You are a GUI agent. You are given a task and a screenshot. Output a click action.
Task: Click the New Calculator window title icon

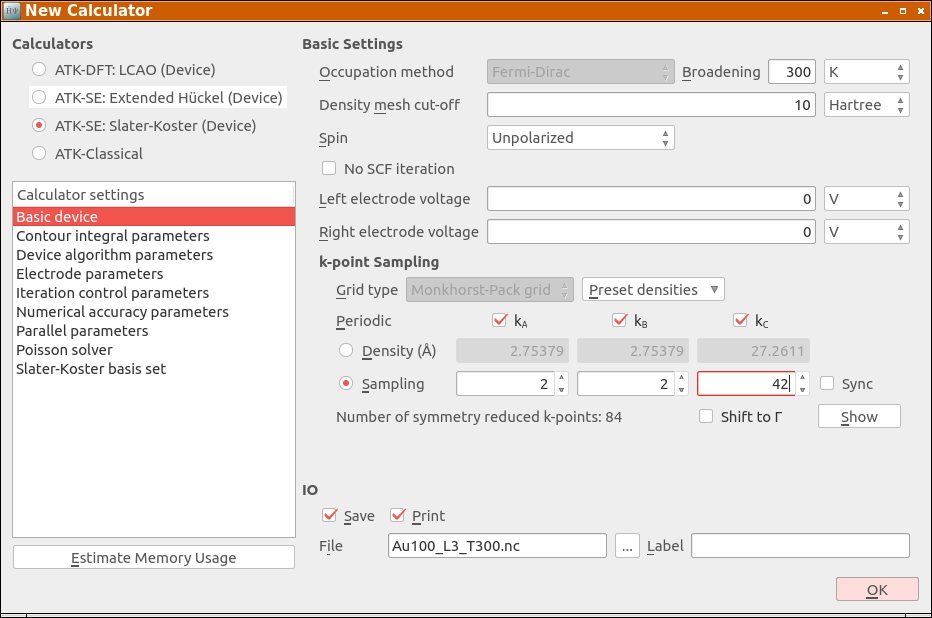[12, 11]
